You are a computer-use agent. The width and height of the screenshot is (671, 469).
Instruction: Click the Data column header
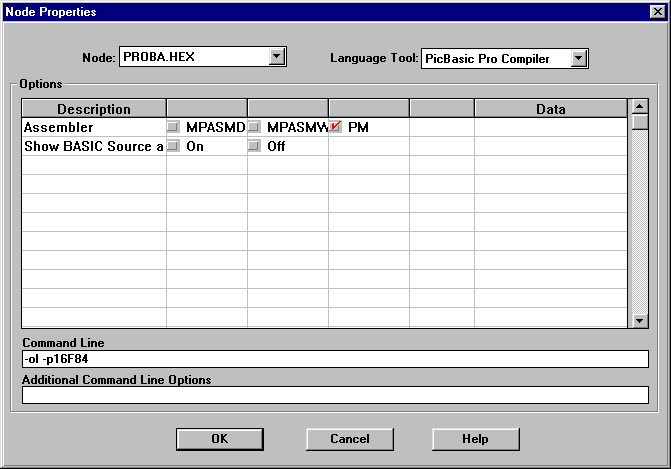551,109
